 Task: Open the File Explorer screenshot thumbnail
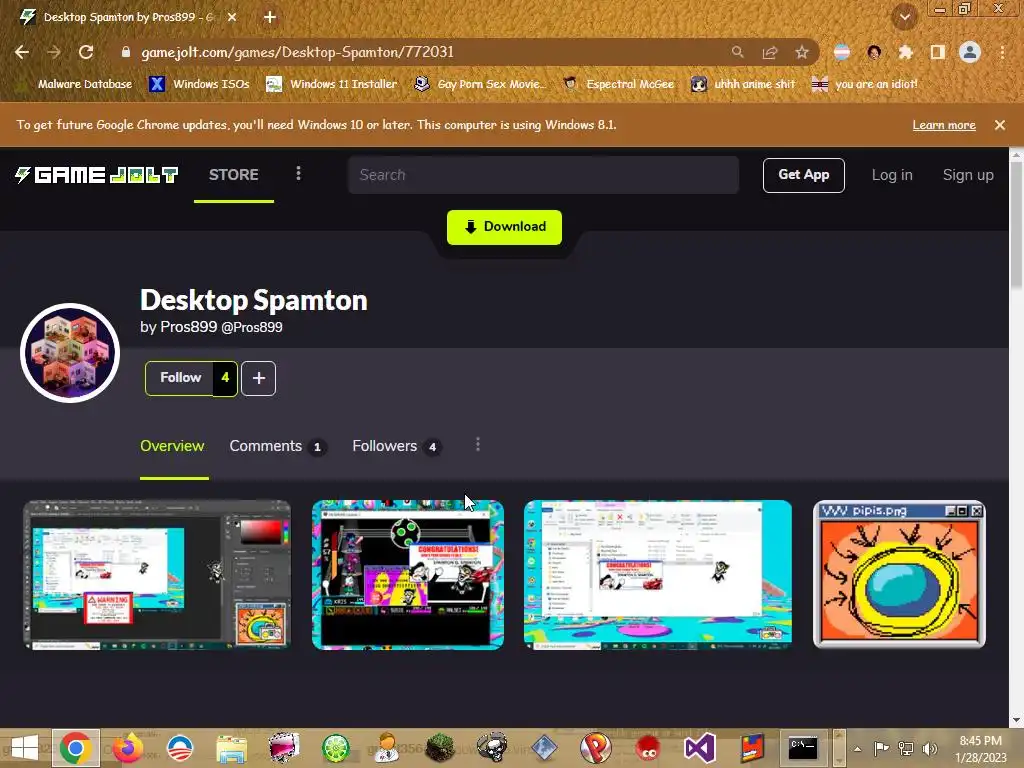click(x=658, y=575)
